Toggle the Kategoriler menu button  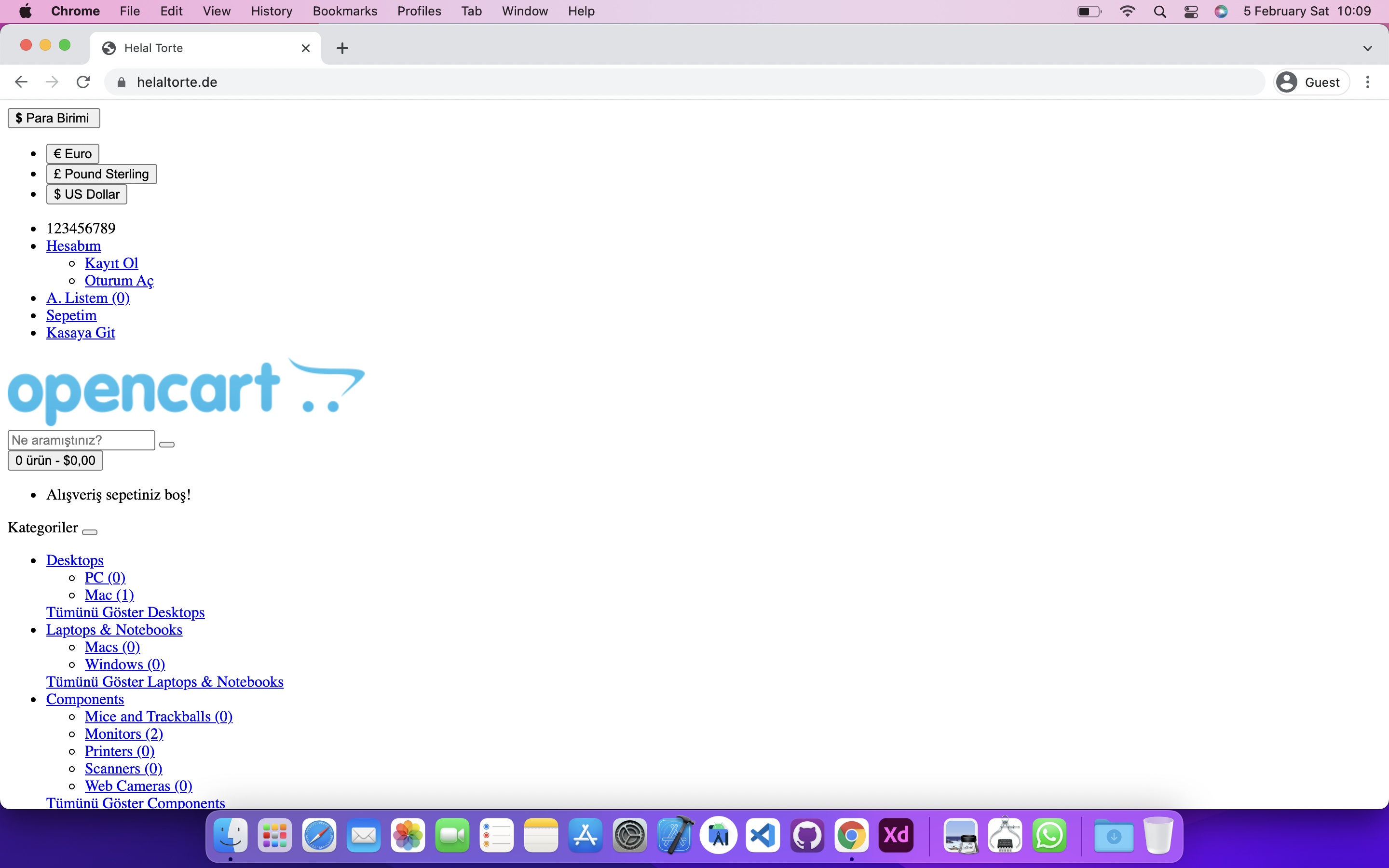[90, 532]
